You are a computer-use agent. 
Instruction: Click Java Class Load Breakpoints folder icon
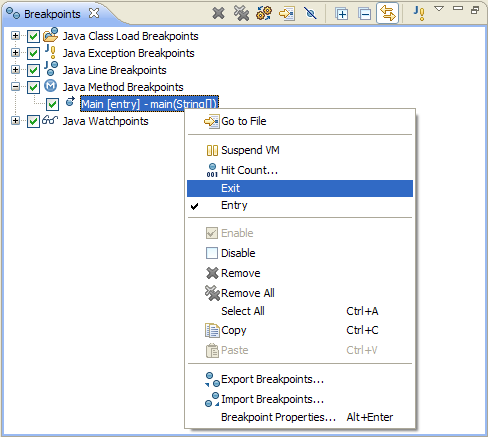[x=51, y=35]
